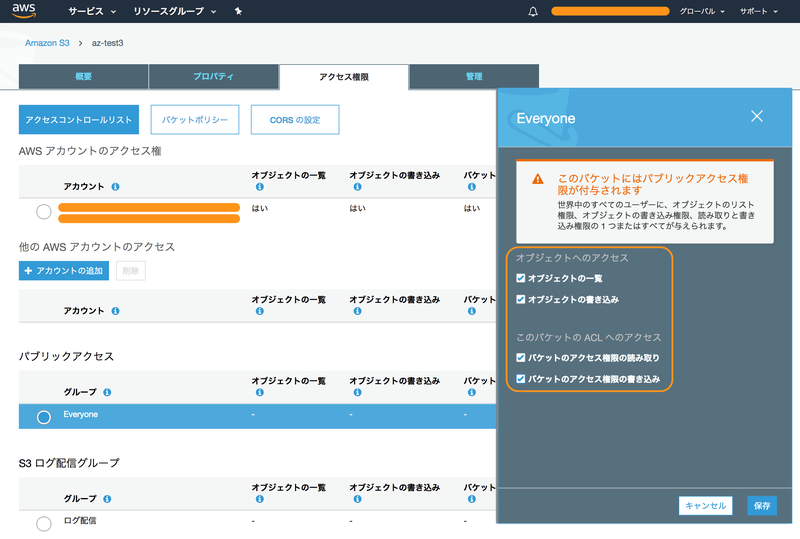Viewport: 800px width, 539px height.
Task: Select the ログ配信 group radio button
Action: coord(44,523)
